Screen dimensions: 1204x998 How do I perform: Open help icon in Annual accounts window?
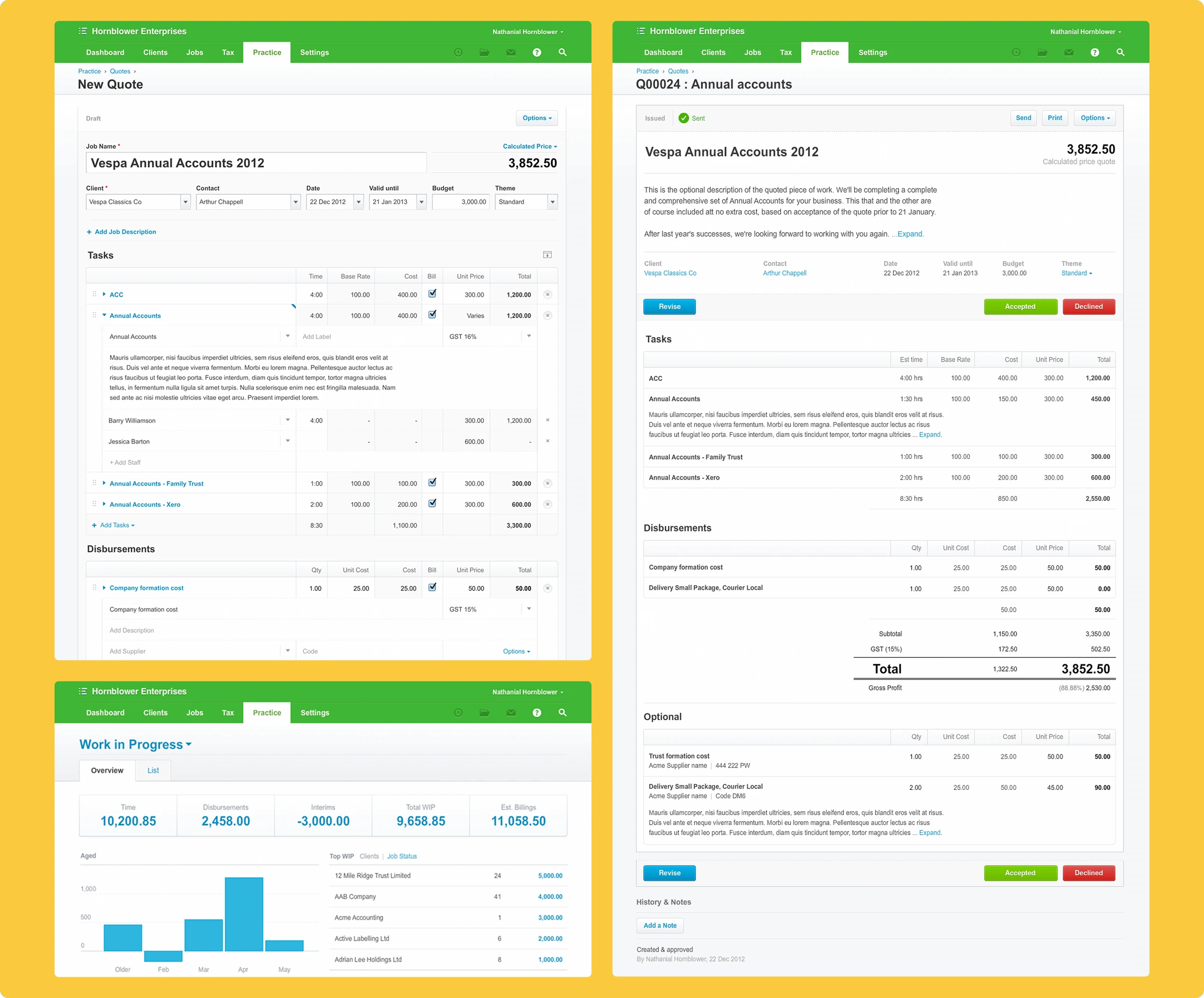click(x=1095, y=53)
